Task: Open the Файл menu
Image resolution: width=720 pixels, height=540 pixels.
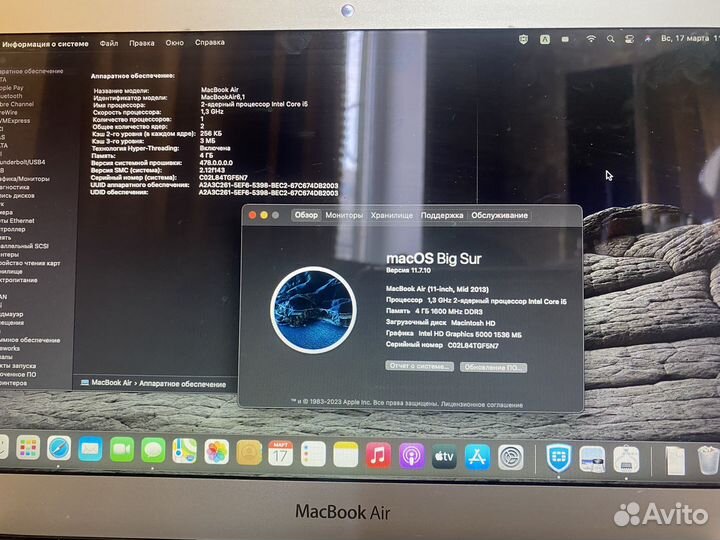Action: pyautogui.click(x=109, y=43)
